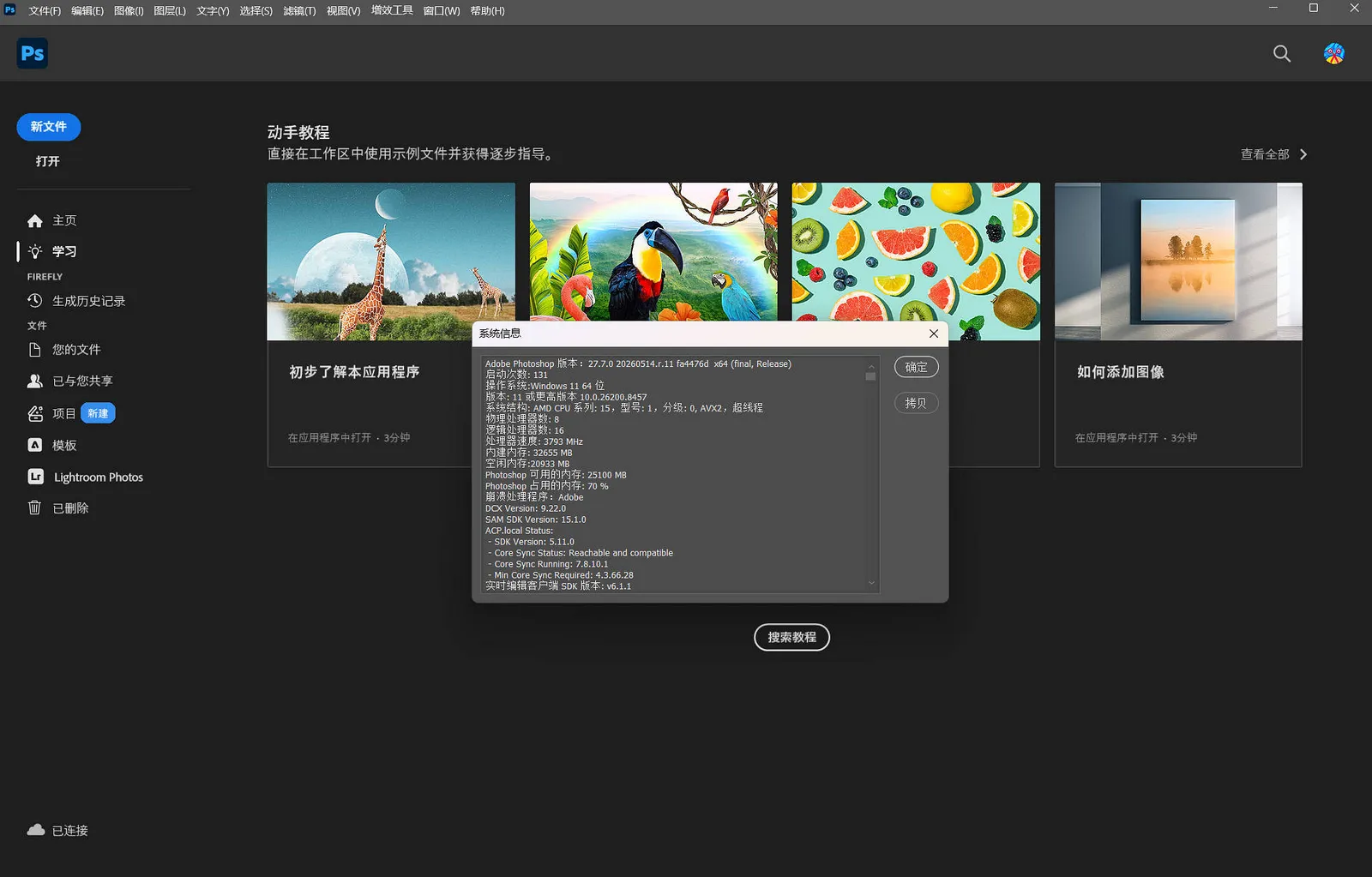The height and width of the screenshot is (877, 1372).
Task: Click the Core Sync Status line
Action: click(x=581, y=553)
